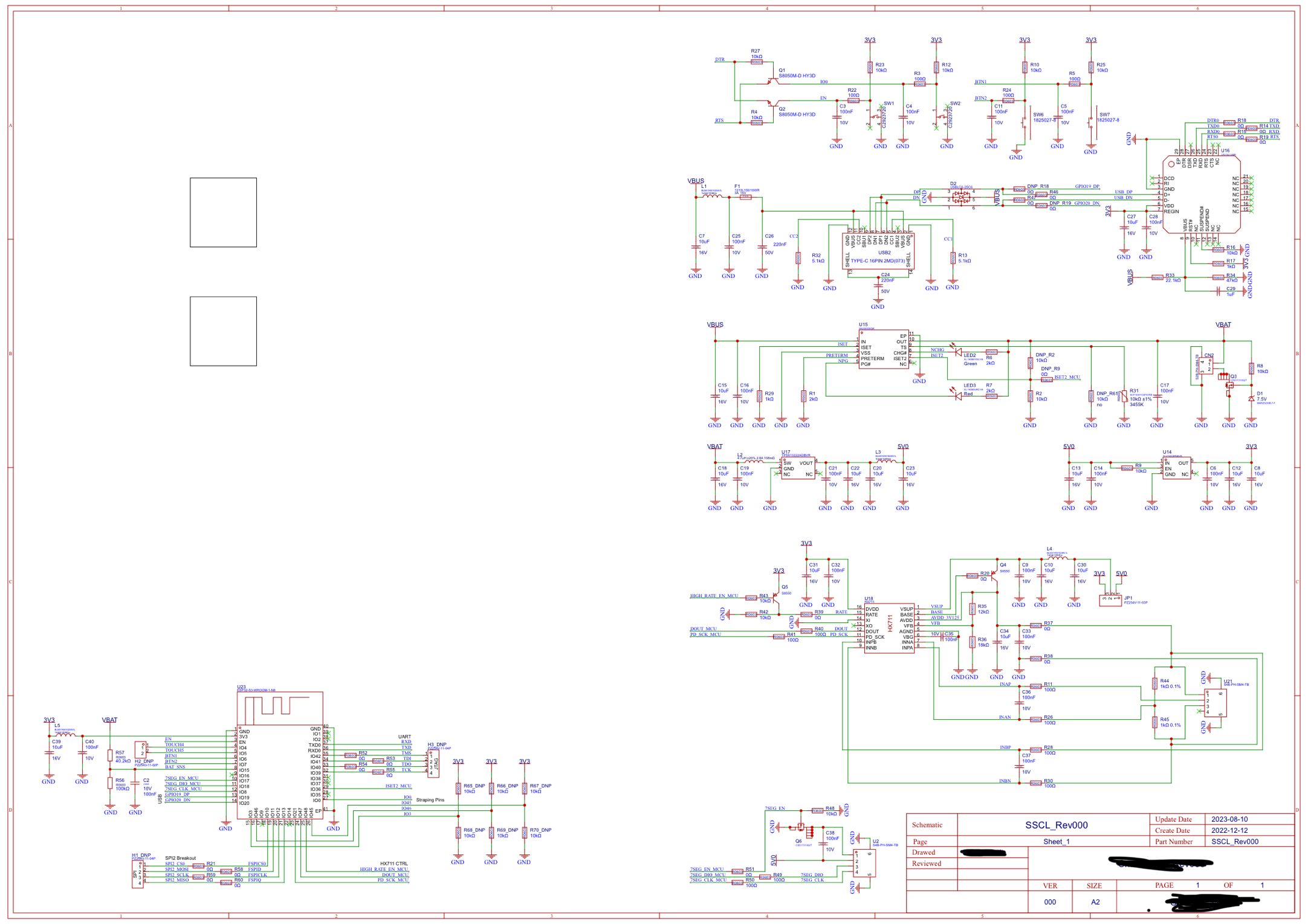This screenshot has height=924, width=1308.
Task: Select the USB2 Type-C connector symbol
Action: click(878, 251)
